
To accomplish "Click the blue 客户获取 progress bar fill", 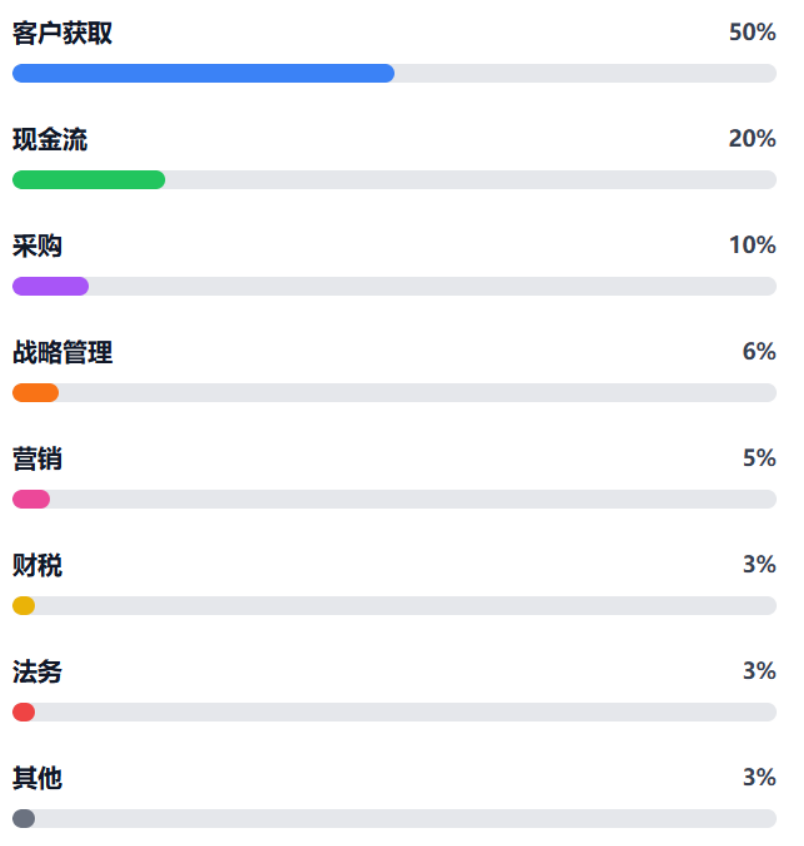I will (x=203, y=73).
